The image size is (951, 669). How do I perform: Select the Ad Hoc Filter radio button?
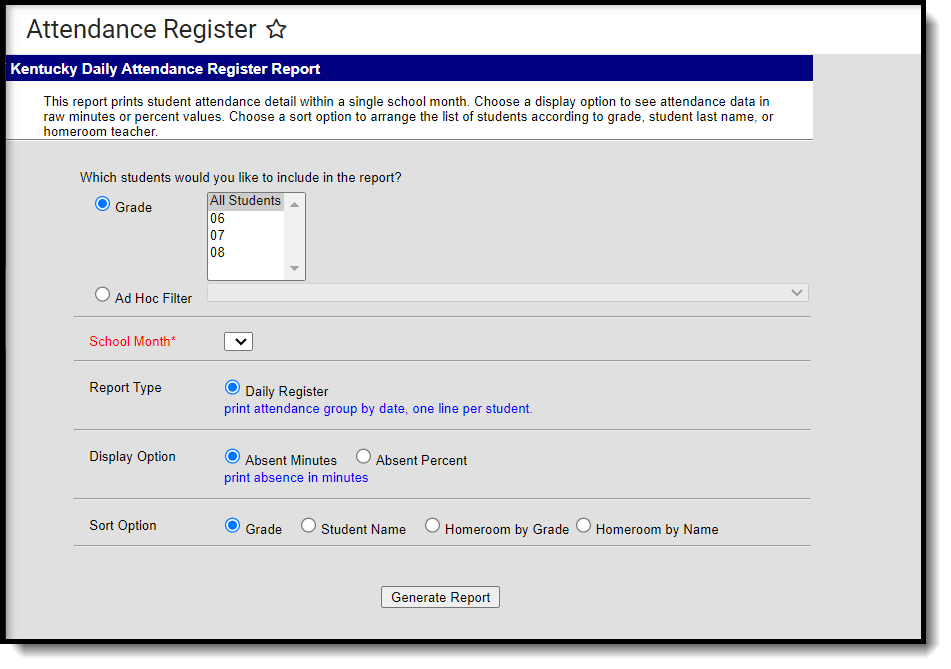(102, 295)
